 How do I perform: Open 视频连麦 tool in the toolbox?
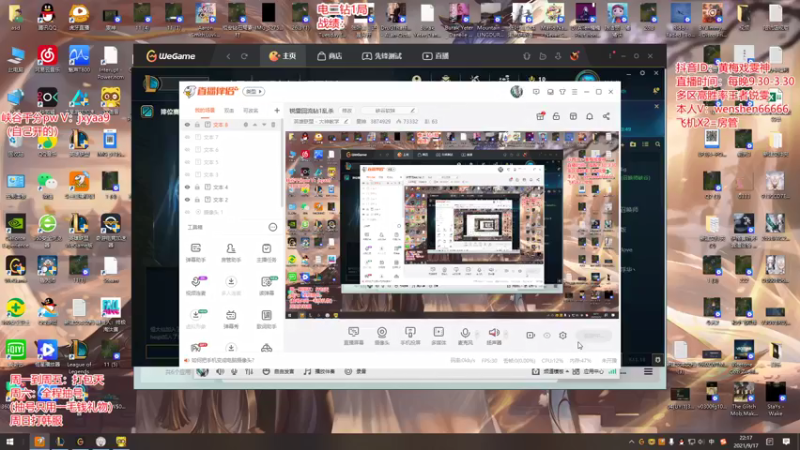click(195, 286)
